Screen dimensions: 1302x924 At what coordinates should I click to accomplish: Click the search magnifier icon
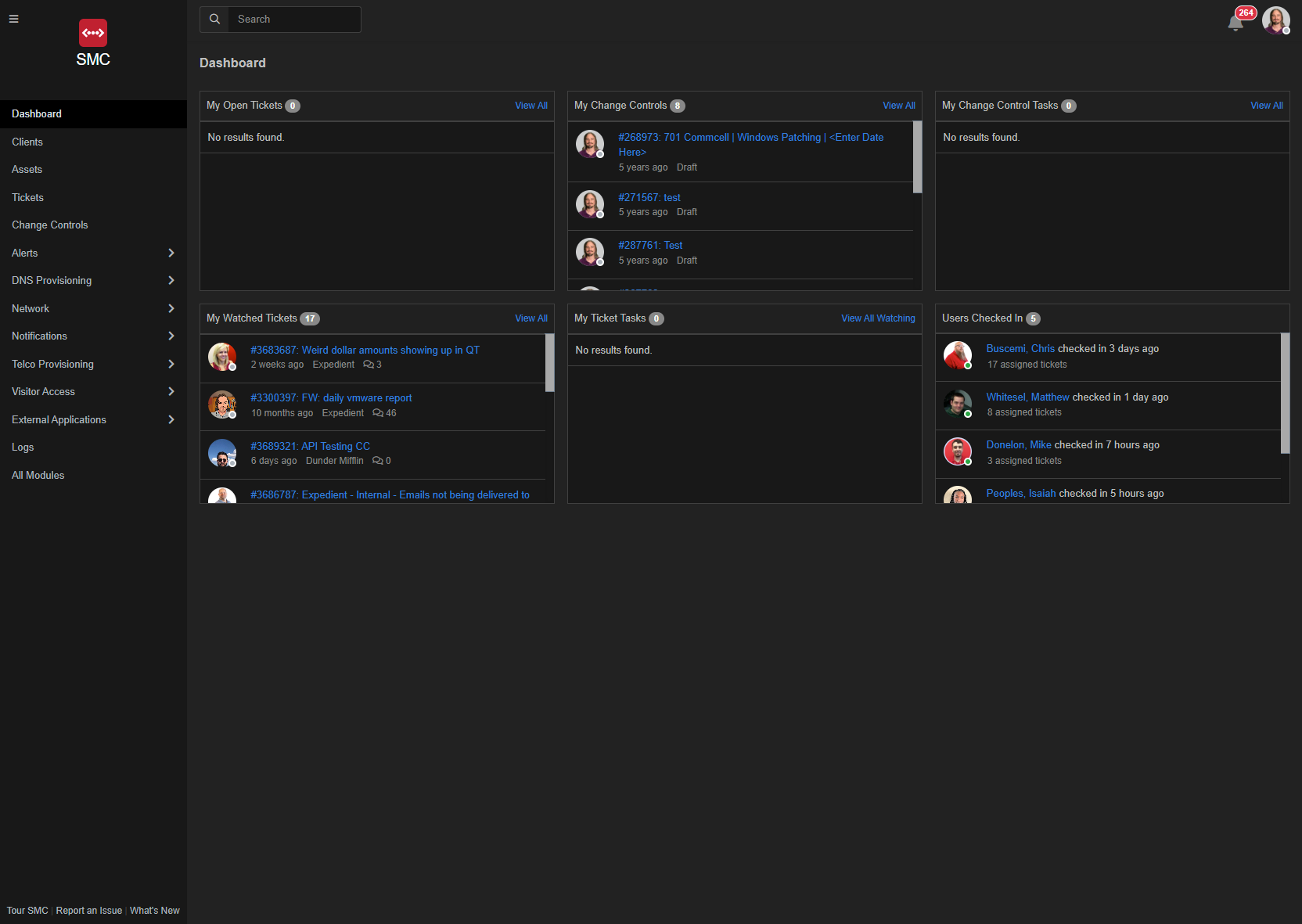coord(214,19)
